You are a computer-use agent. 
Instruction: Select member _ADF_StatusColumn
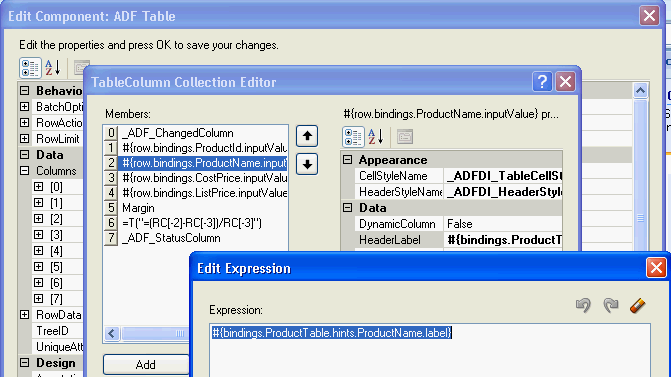(x=196, y=238)
